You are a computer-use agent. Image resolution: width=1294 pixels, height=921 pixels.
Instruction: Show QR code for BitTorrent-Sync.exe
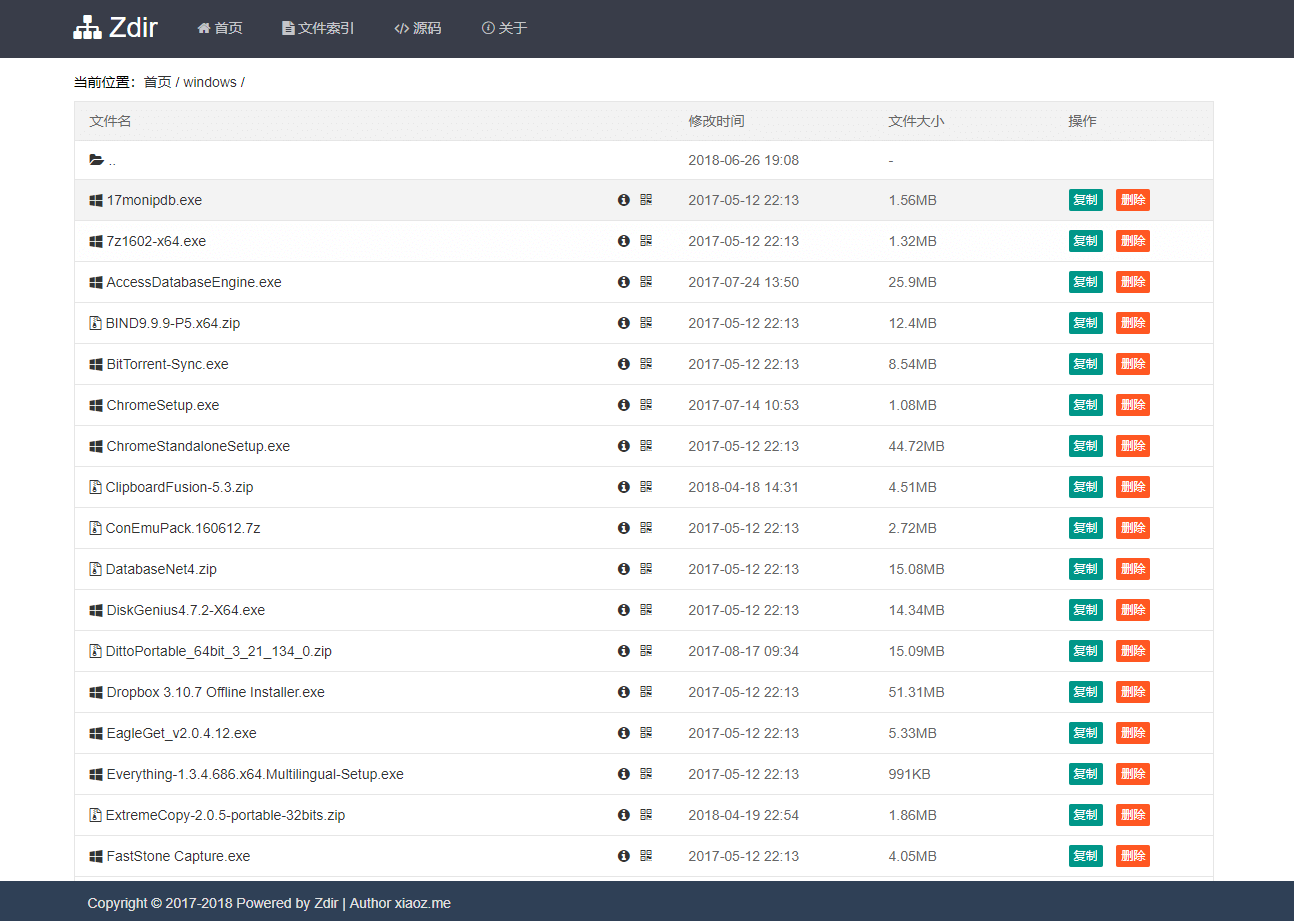click(x=646, y=364)
